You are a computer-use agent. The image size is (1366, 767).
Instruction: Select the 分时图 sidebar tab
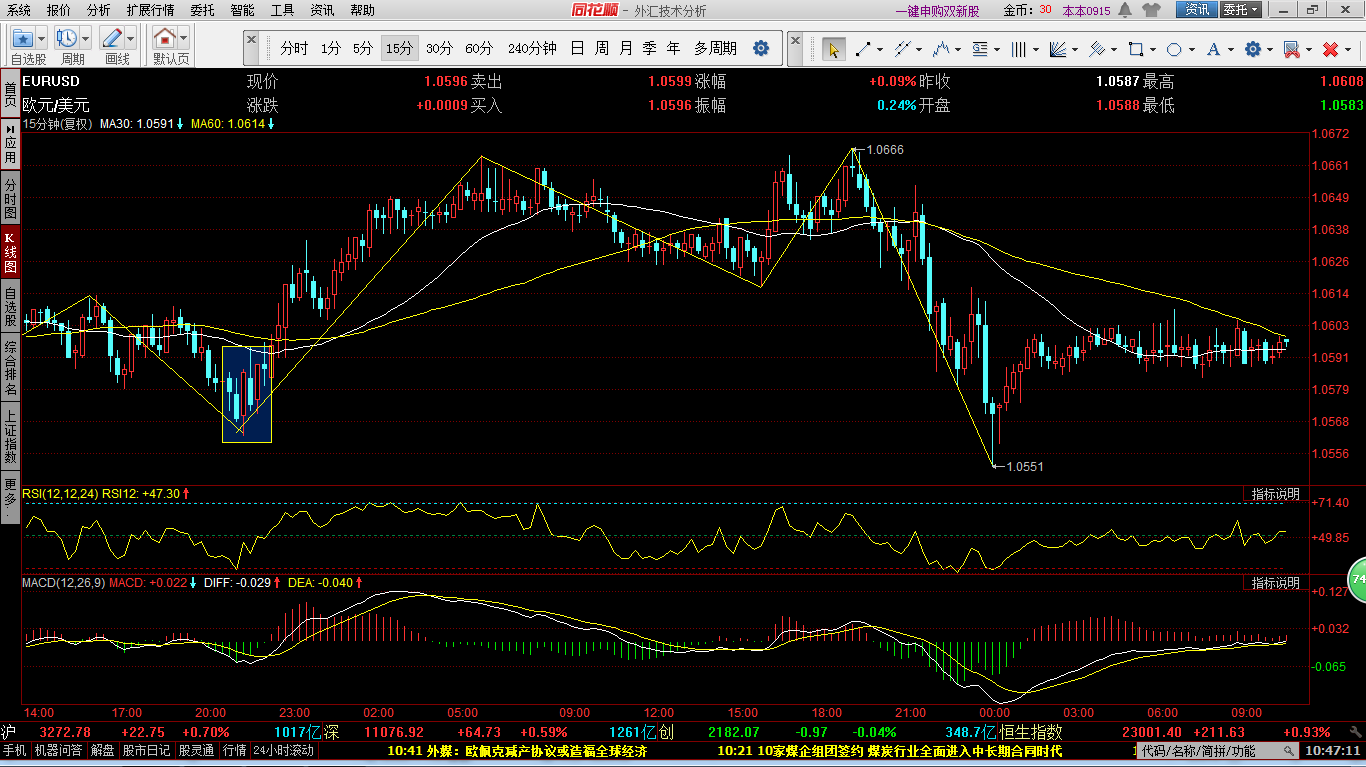click(x=10, y=199)
